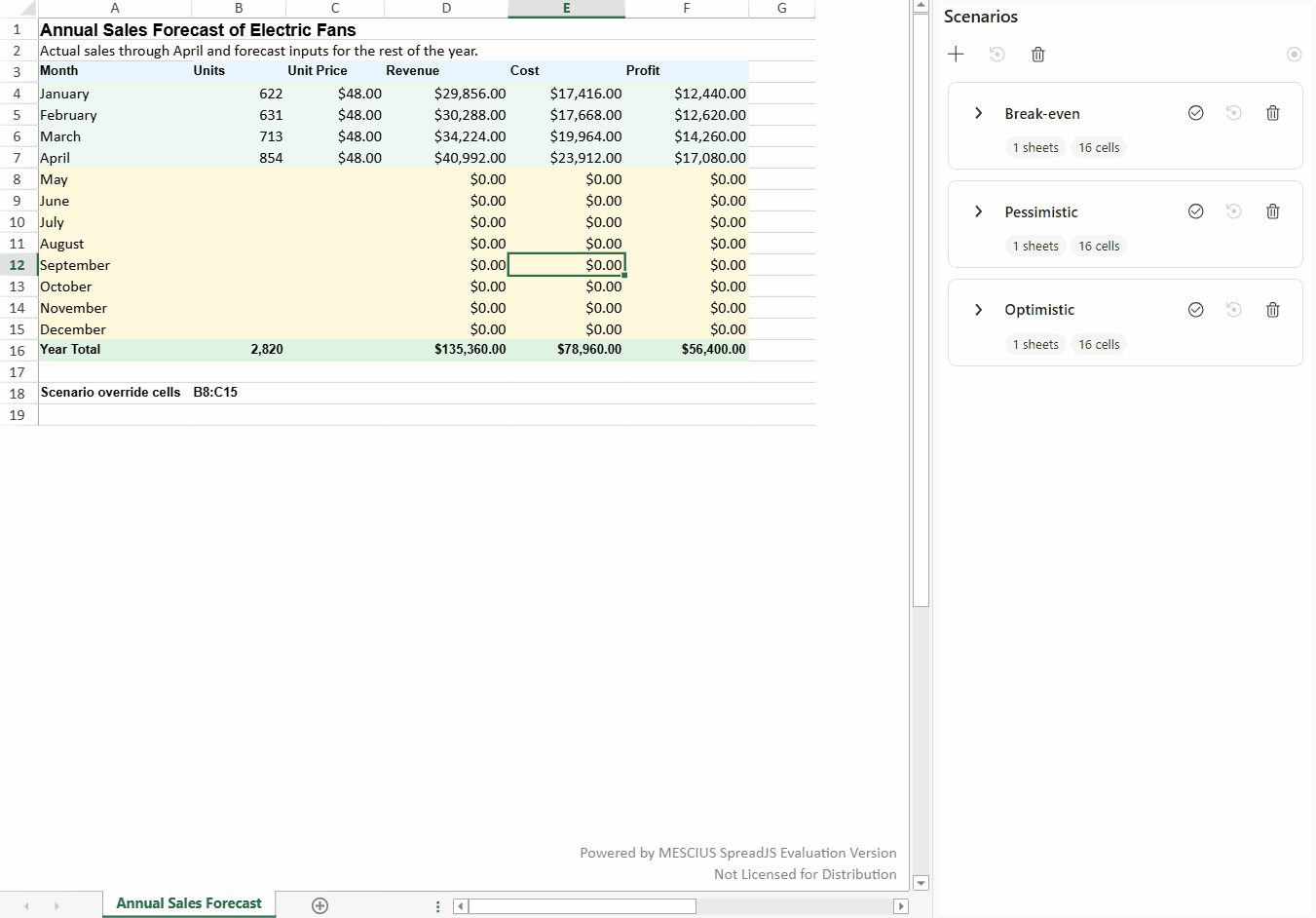Select March revenue '$34,224.00'
The width and height of the screenshot is (1316, 918).
tap(446, 136)
